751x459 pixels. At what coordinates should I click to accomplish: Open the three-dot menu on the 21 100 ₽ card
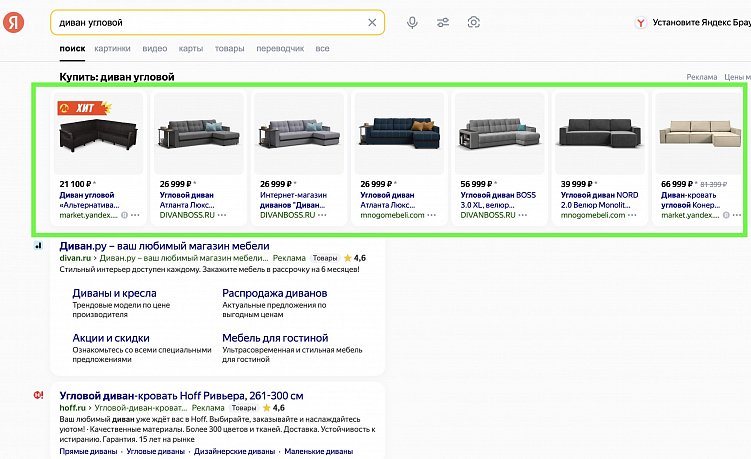click(136, 215)
